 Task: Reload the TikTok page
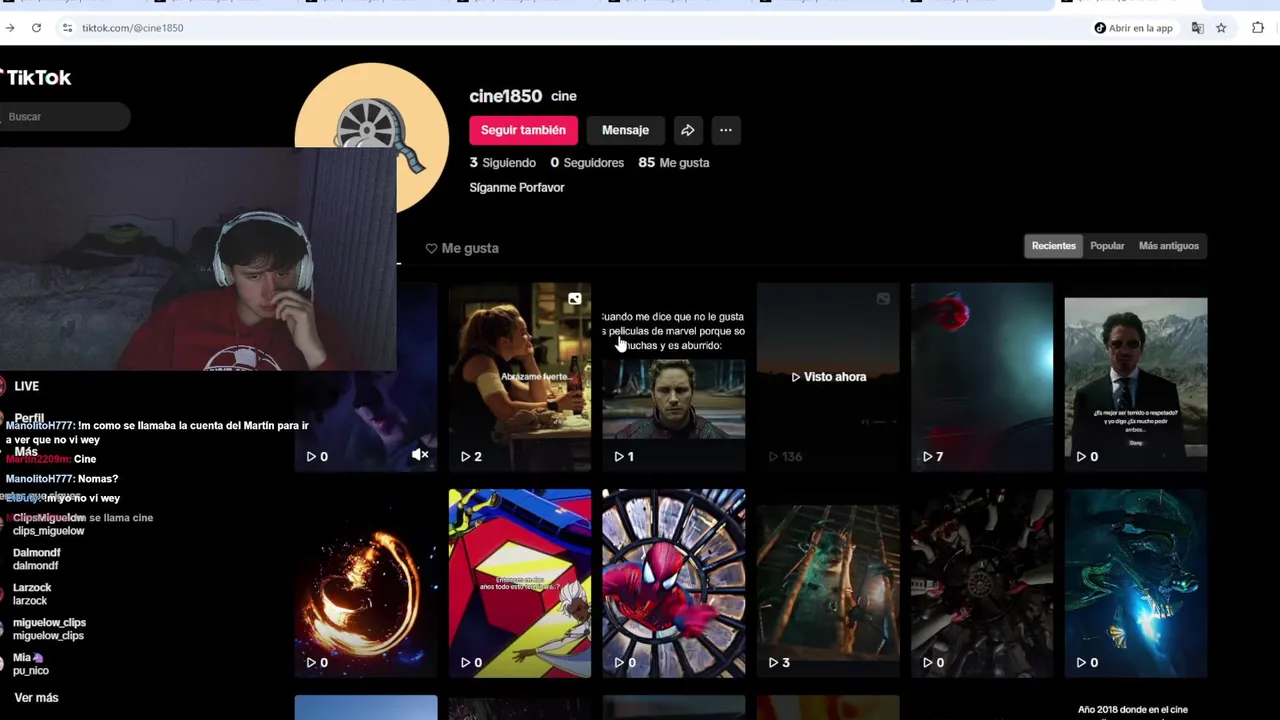(x=36, y=28)
